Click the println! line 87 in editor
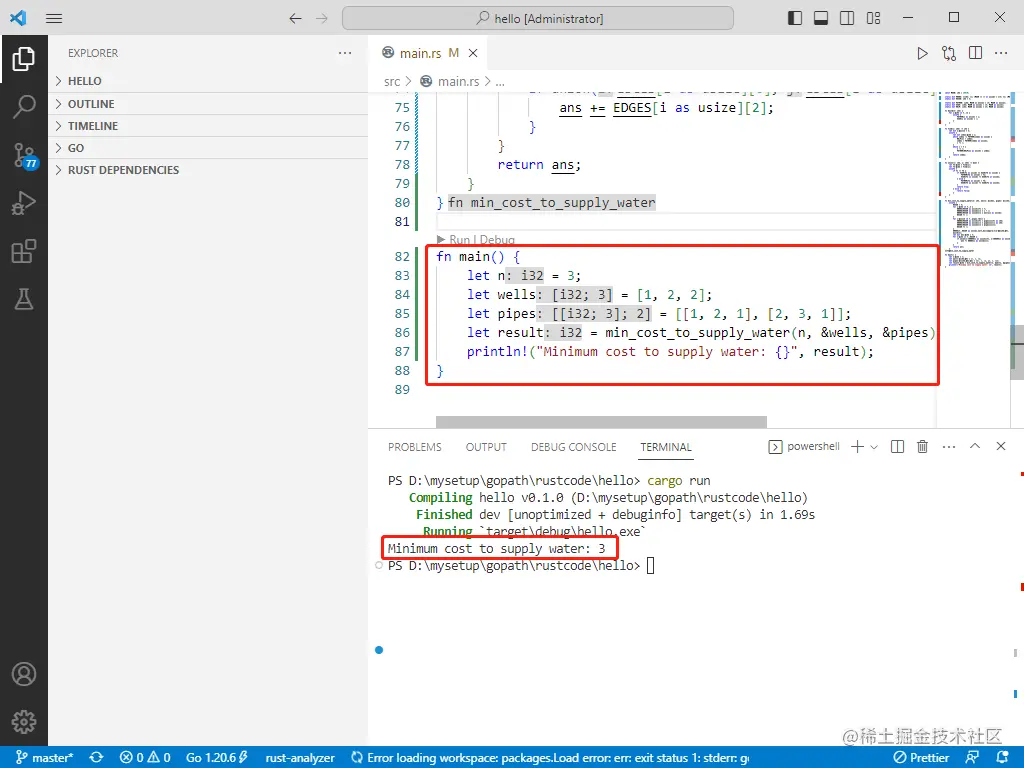This screenshot has width=1024, height=768. coord(669,351)
